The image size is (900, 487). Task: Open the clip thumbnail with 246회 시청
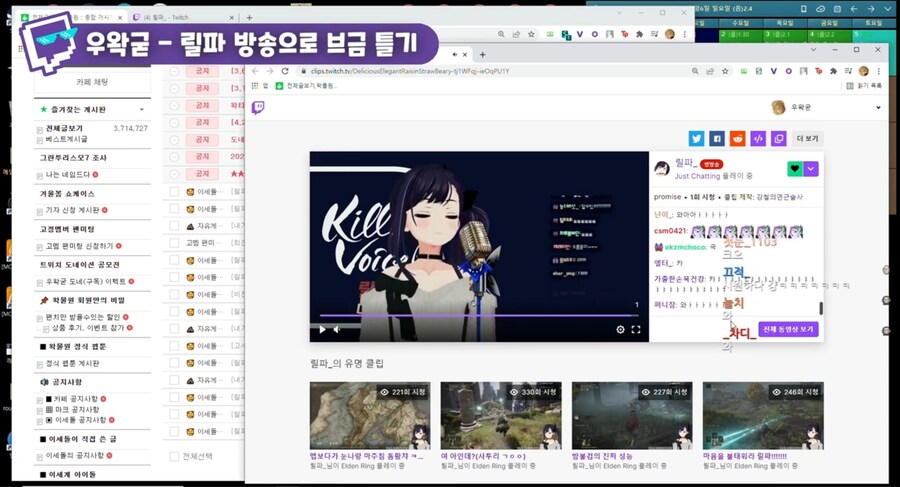tap(763, 416)
